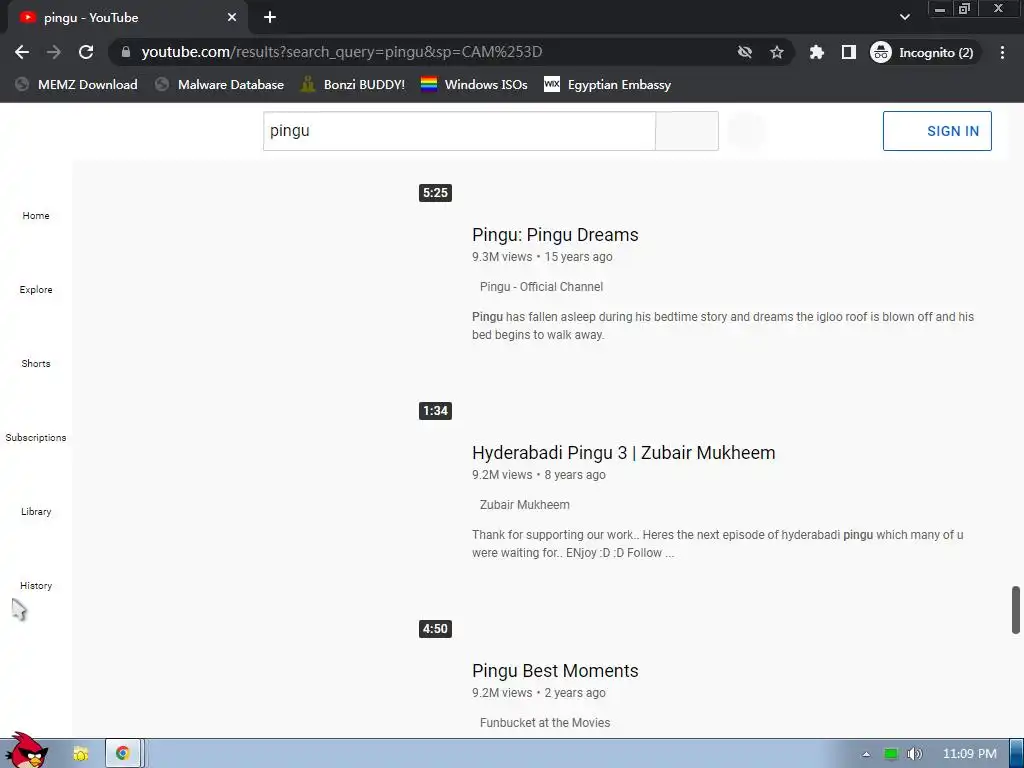Open Subscriptions in YouTube sidebar
Screen dimensions: 1024x768
(x=36, y=437)
